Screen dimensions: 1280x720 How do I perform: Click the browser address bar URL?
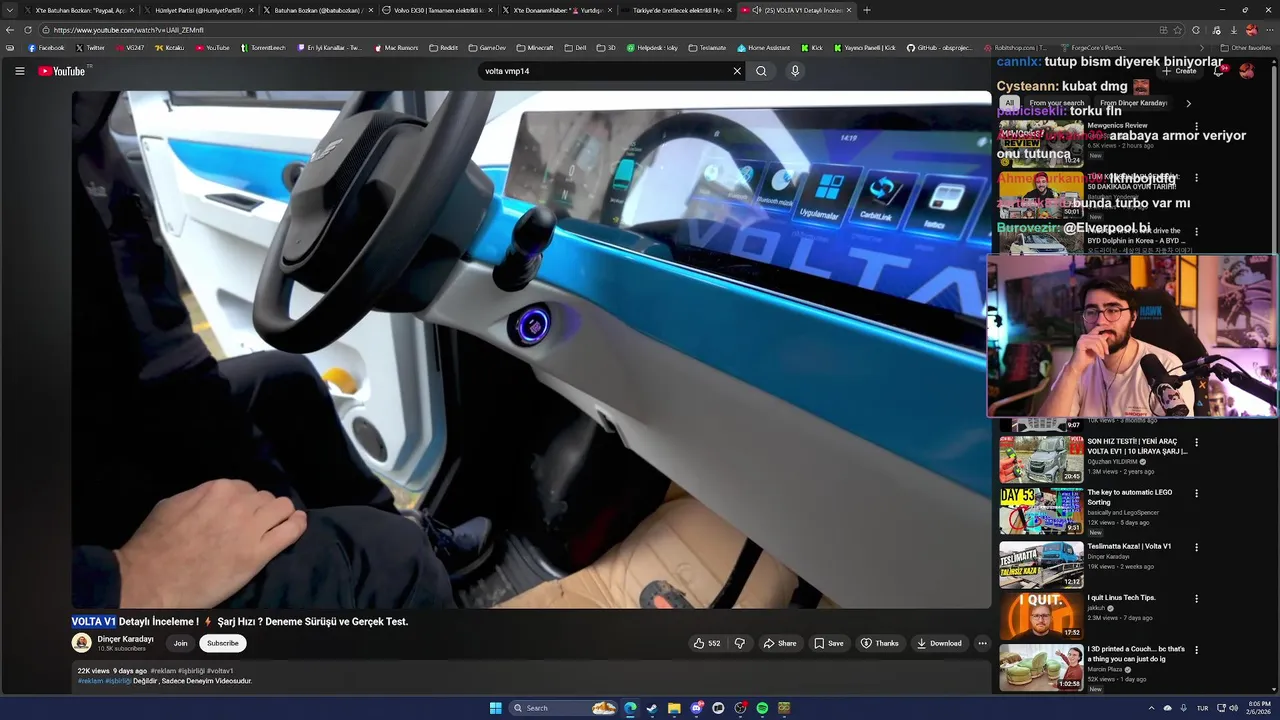[x=128, y=30]
